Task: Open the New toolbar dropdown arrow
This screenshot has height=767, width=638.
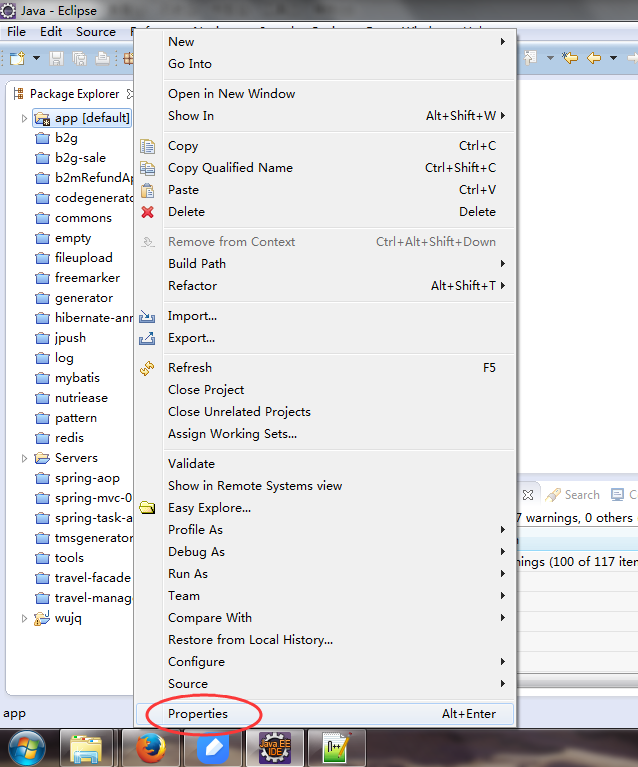Action: (36, 58)
